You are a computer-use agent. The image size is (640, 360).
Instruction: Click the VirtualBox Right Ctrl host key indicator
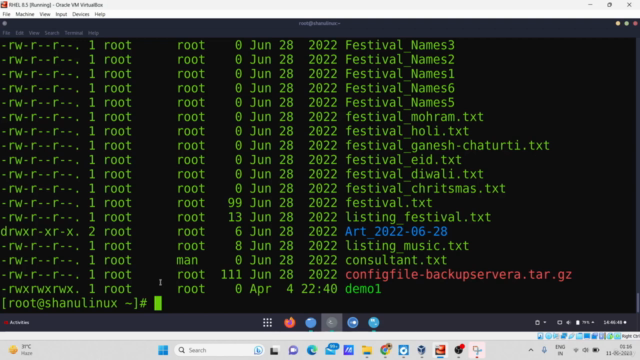point(630,336)
